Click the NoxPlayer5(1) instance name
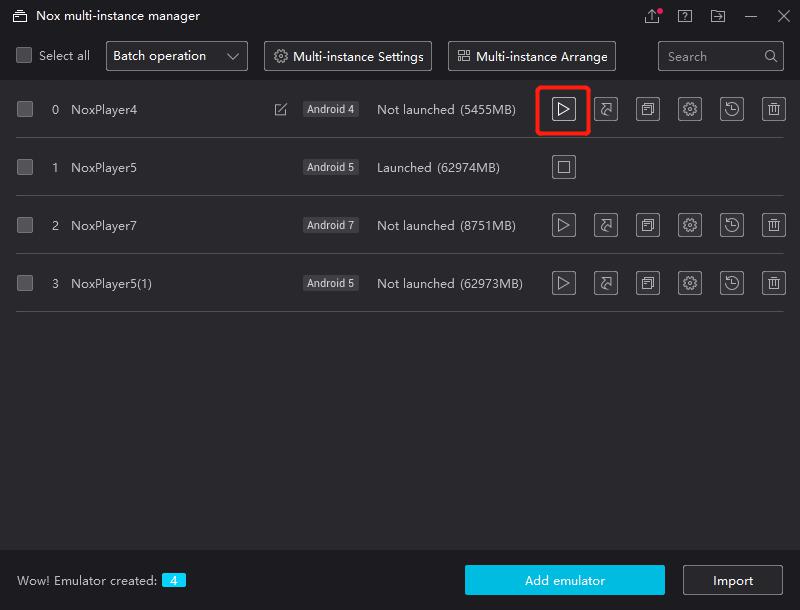This screenshot has width=800, height=610. point(111,284)
